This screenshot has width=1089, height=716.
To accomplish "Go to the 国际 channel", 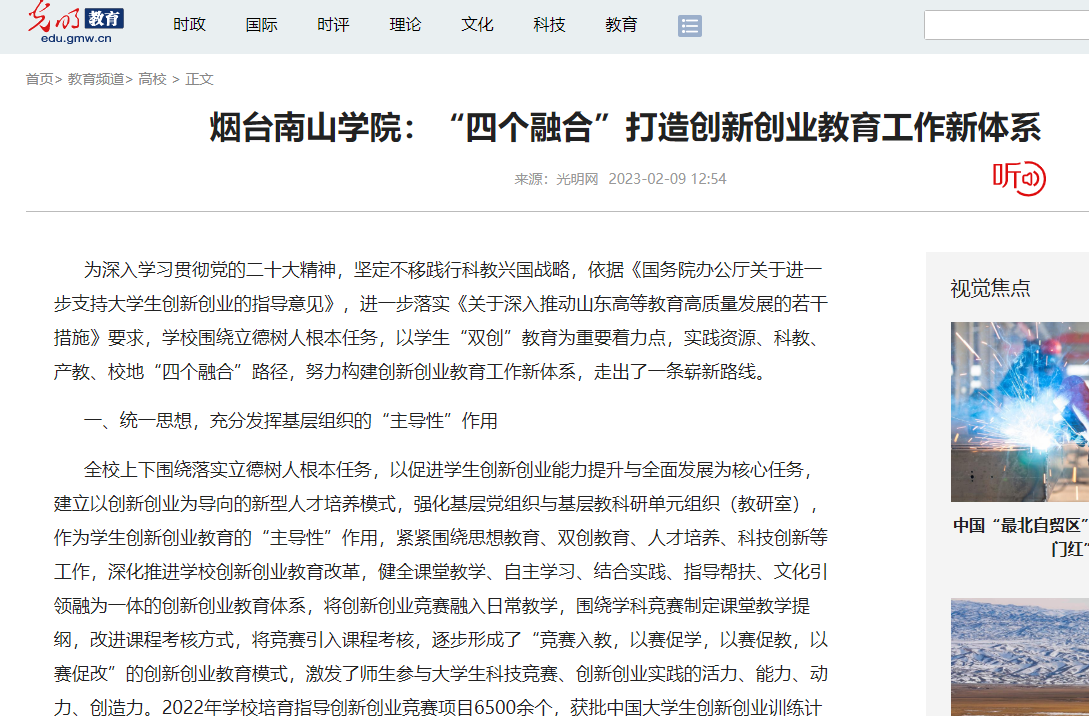I will 261,25.
